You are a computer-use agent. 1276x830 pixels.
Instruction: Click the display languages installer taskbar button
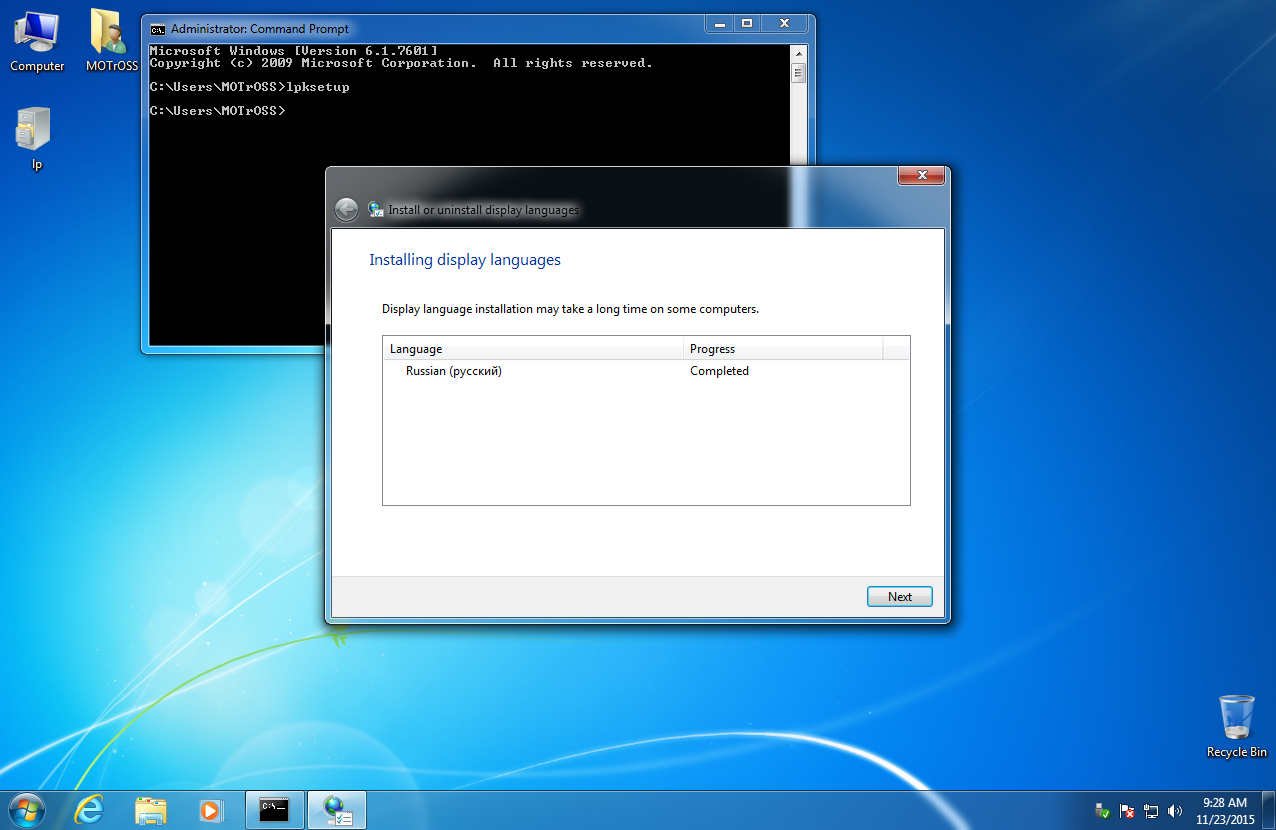pyautogui.click(x=337, y=809)
